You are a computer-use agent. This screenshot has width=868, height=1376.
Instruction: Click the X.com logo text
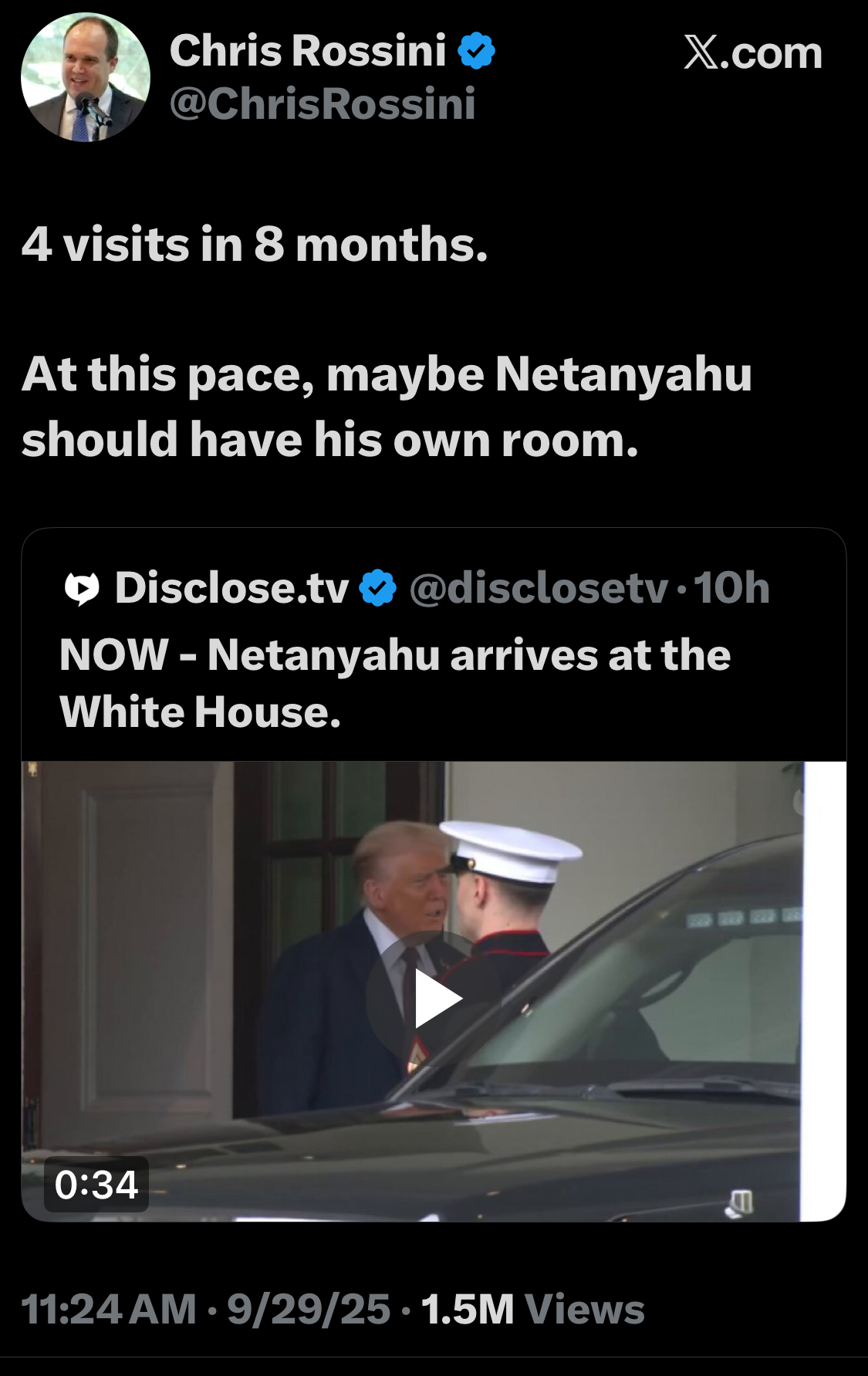[753, 53]
